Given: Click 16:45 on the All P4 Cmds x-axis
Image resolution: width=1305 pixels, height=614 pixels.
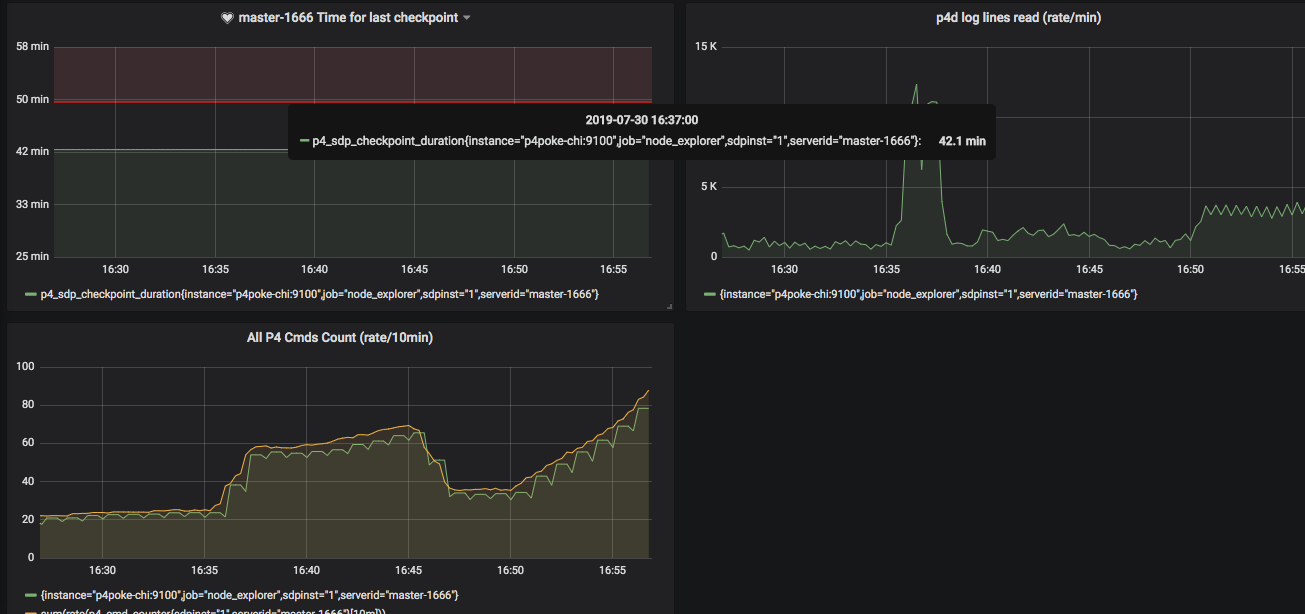Looking at the screenshot, I should pyautogui.click(x=408, y=570).
